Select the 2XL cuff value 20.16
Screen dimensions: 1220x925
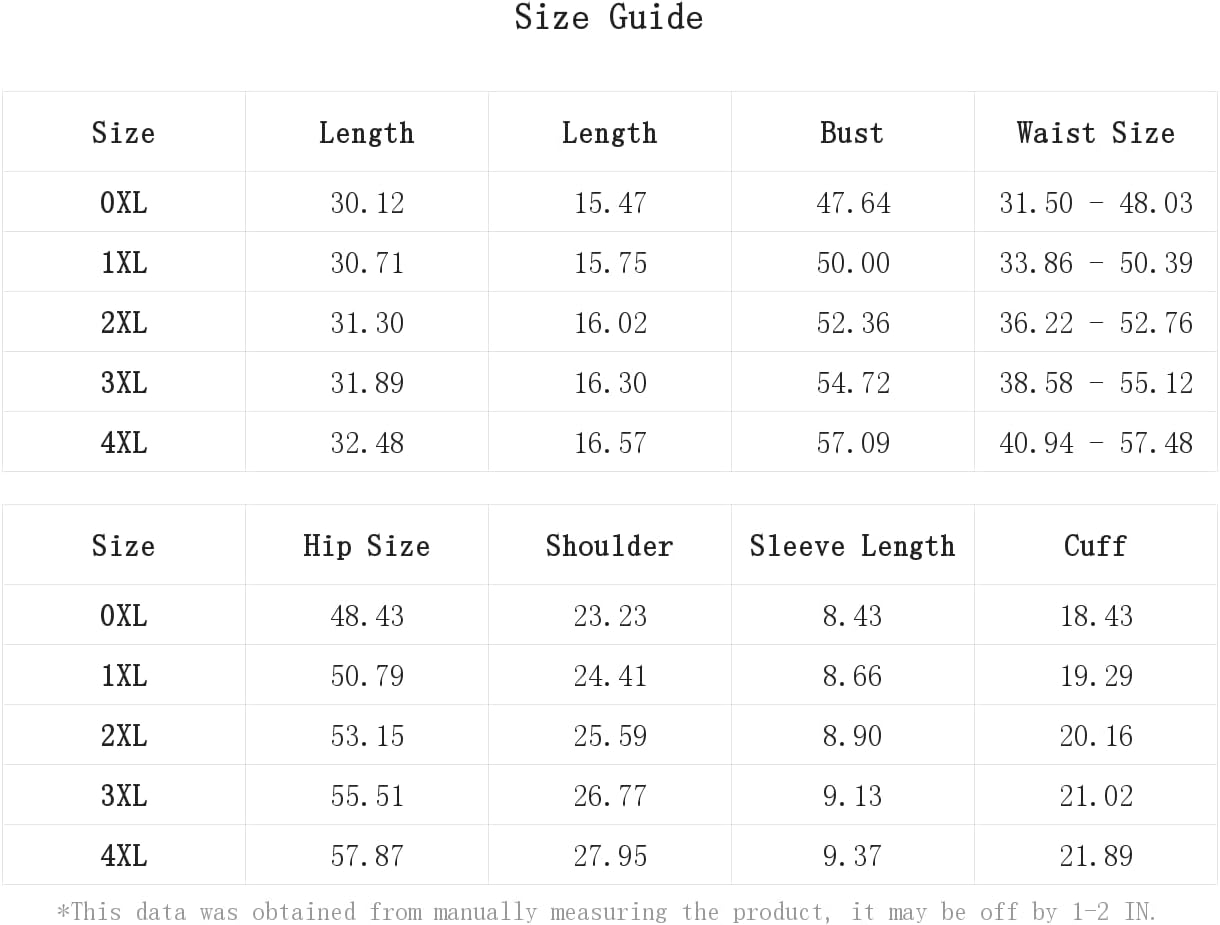point(1096,736)
